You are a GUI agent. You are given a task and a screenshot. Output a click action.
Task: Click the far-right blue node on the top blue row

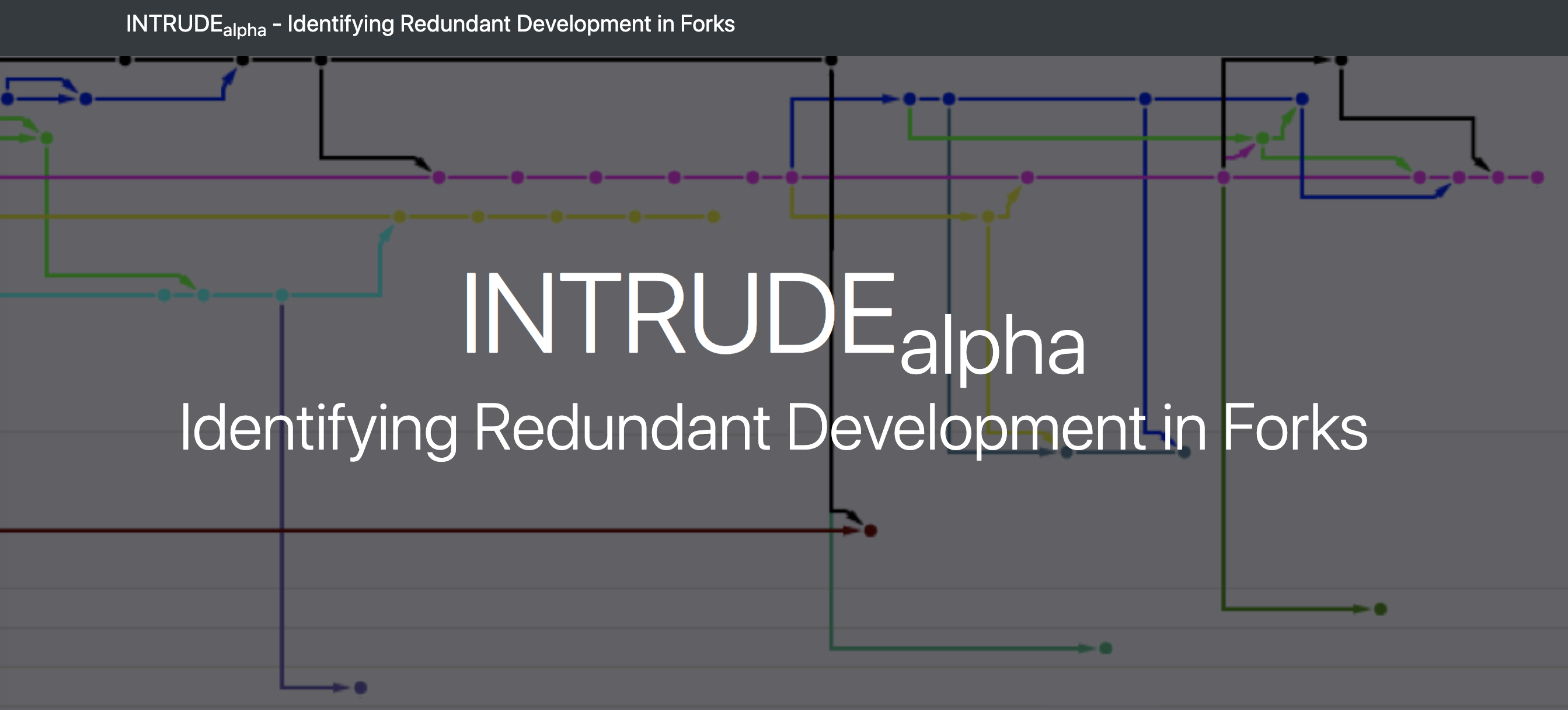(1302, 99)
